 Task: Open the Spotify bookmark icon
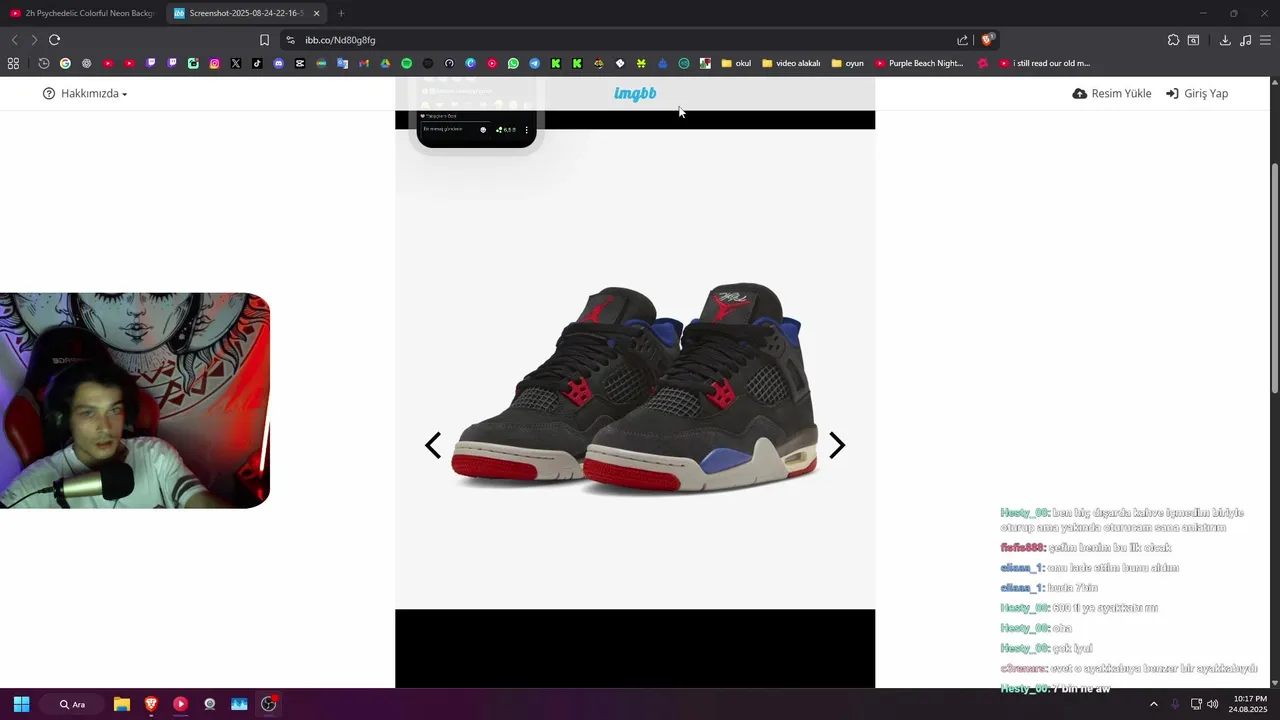[406, 63]
